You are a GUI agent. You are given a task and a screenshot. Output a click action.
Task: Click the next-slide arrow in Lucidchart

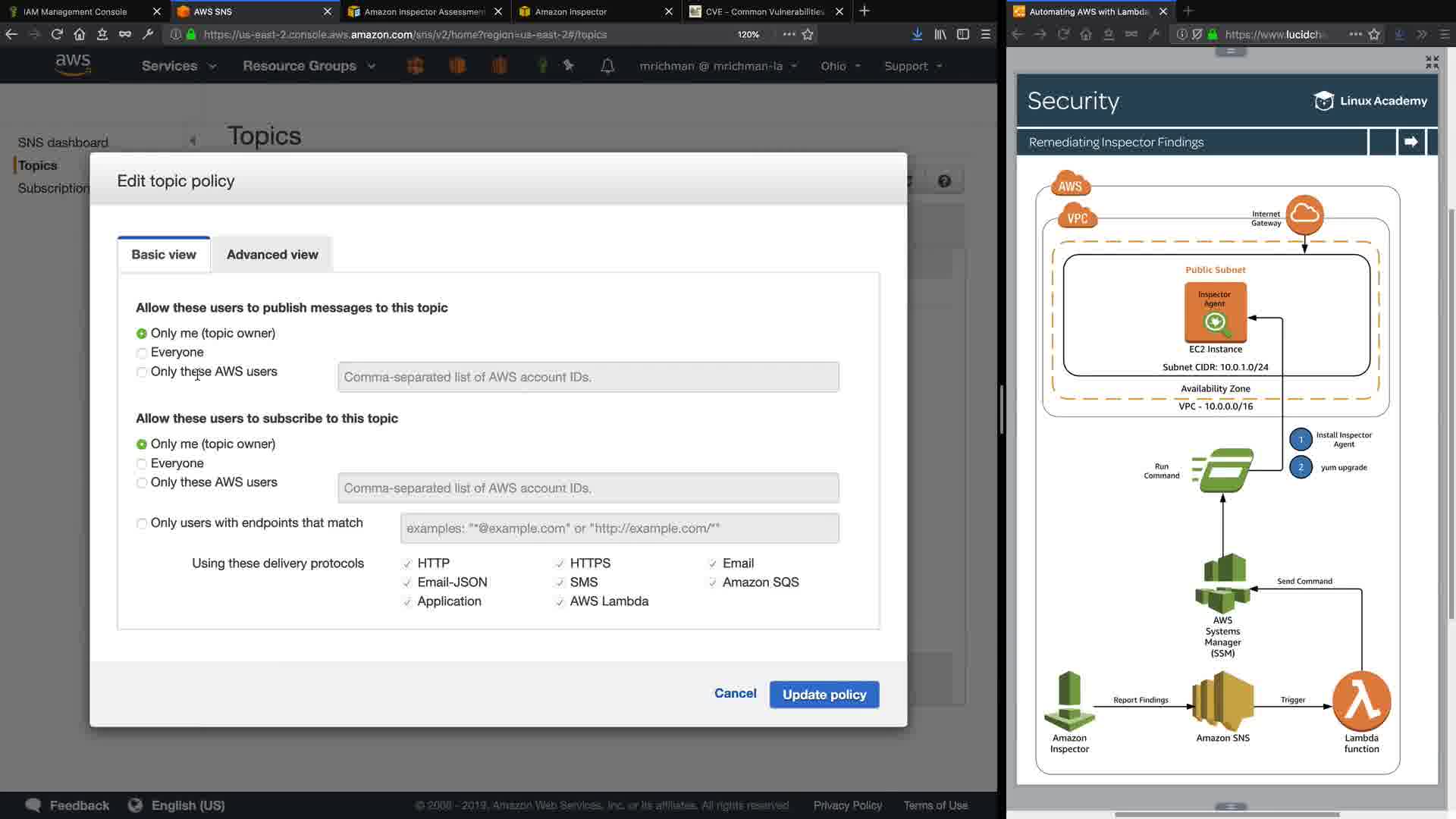[x=1410, y=142]
